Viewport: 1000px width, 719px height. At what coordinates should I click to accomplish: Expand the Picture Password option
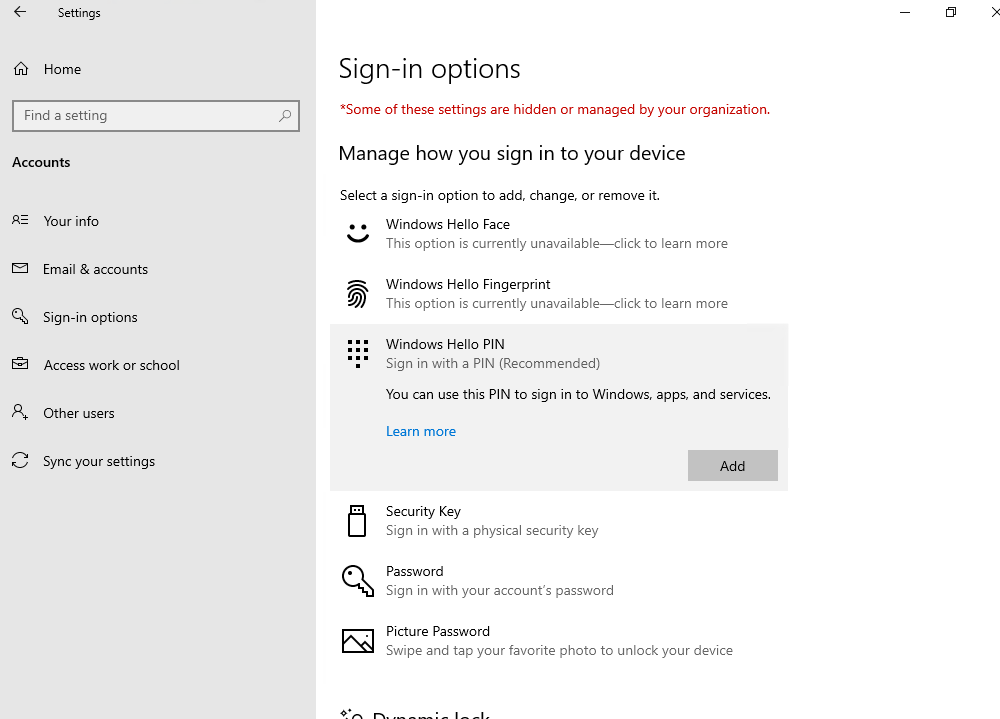[x=559, y=641]
